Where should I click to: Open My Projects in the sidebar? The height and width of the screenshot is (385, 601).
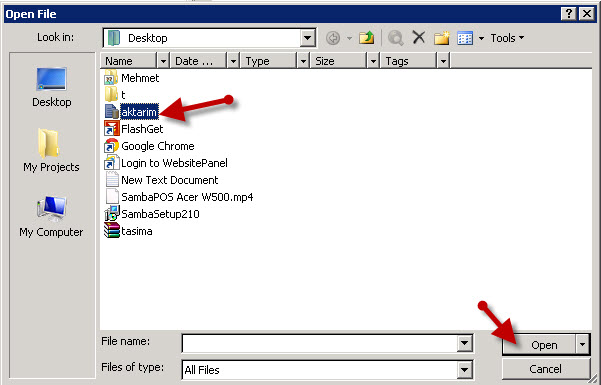coord(51,151)
